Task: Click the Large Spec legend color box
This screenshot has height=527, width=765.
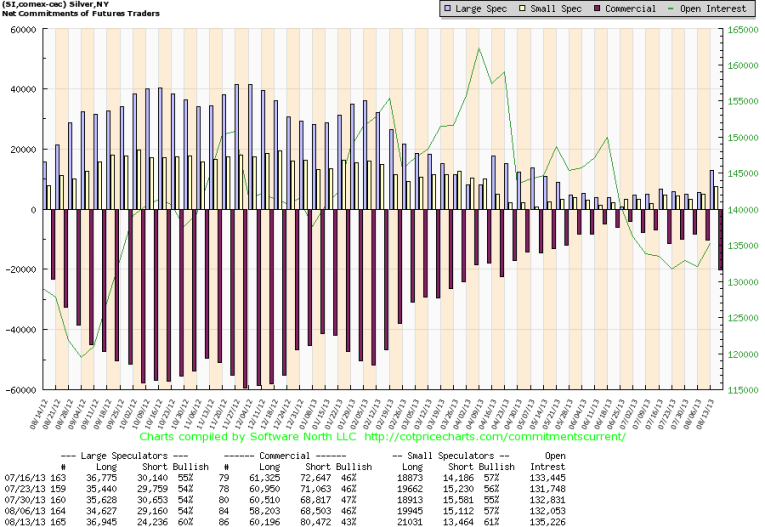Action: pos(447,9)
